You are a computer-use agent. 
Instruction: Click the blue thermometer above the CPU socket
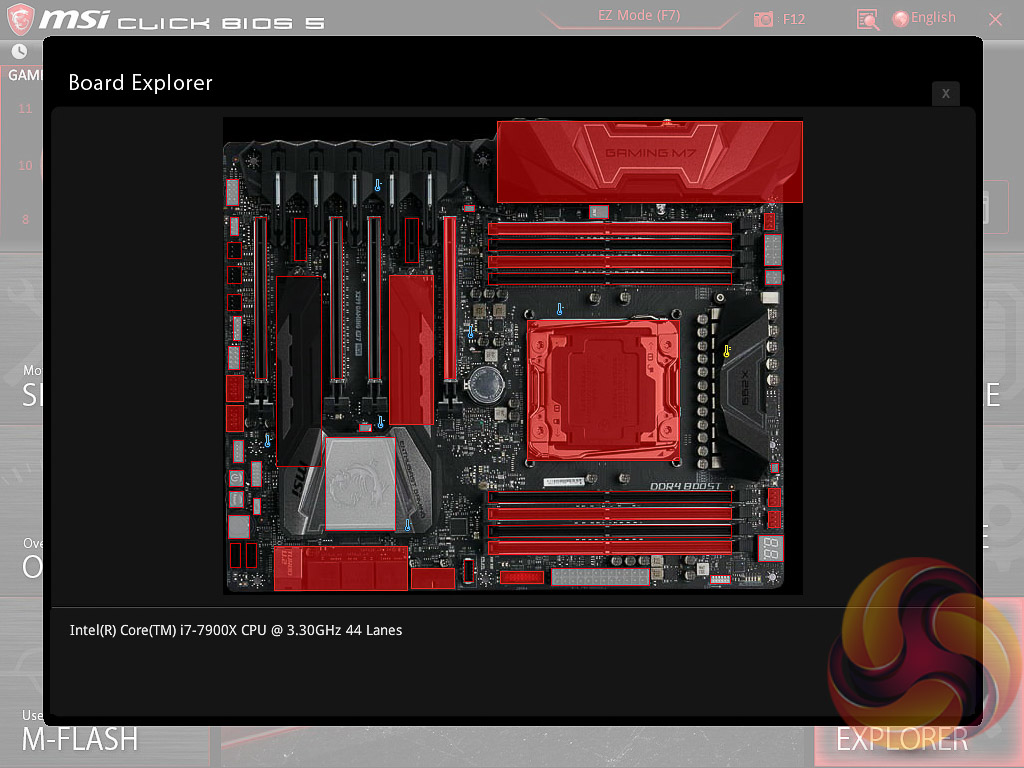(560, 309)
